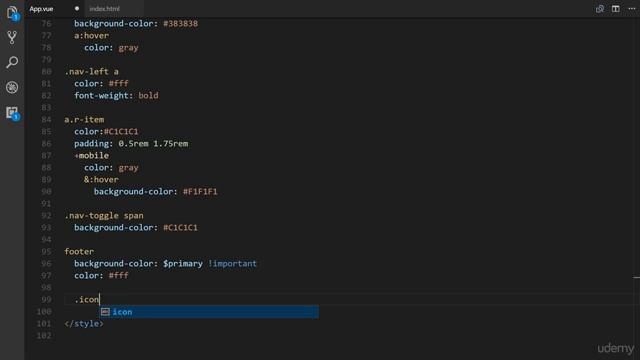This screenshot has height=360, width=640.
Task: Select the 'icon' autocomplete suggestion
Action: click(x=209, y=312)
